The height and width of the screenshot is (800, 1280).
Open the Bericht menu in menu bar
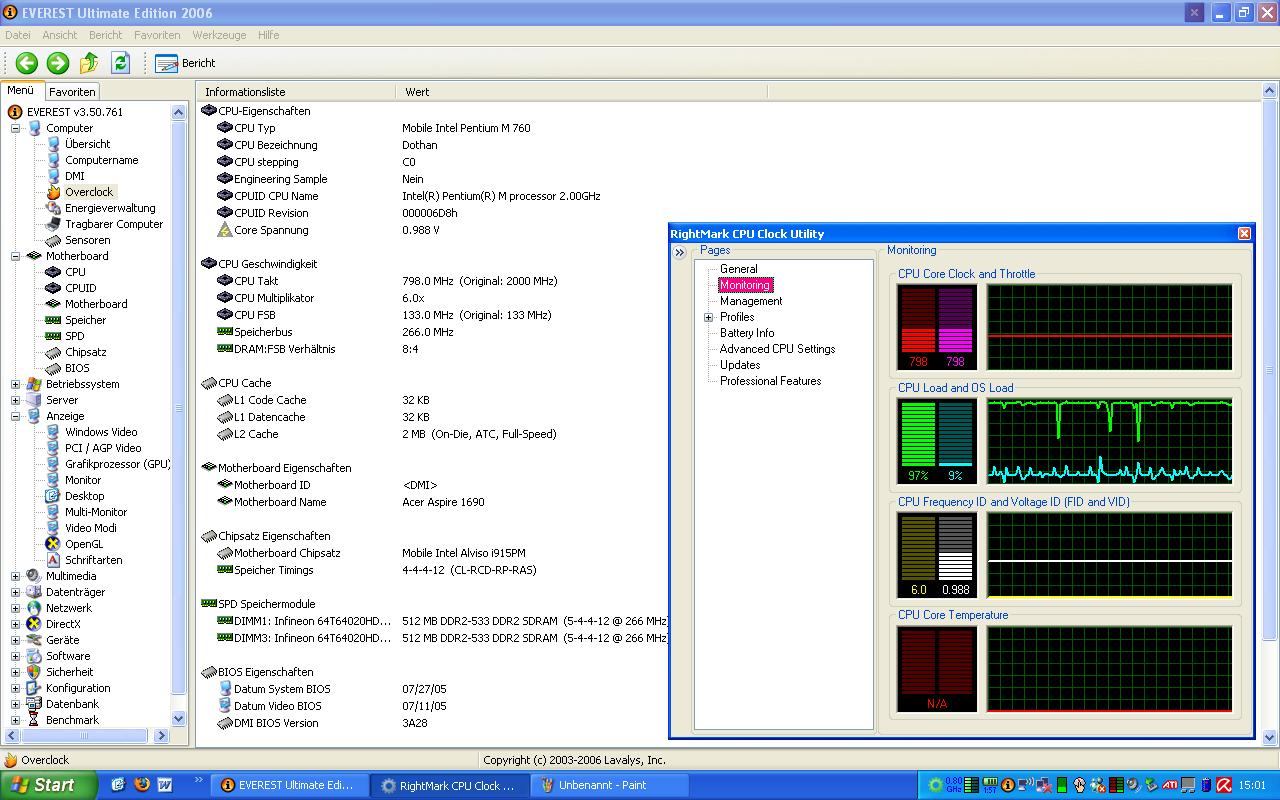[x=105, y=35]
